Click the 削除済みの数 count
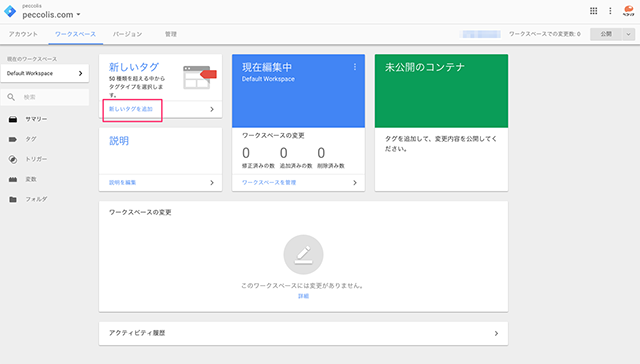 tap(321, 153)
